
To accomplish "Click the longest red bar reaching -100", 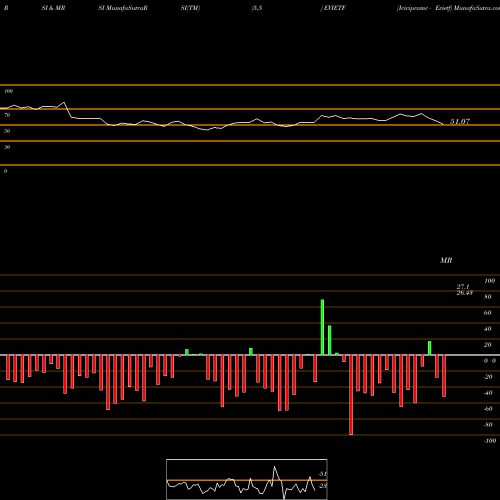I will click(x=351, y=395).
